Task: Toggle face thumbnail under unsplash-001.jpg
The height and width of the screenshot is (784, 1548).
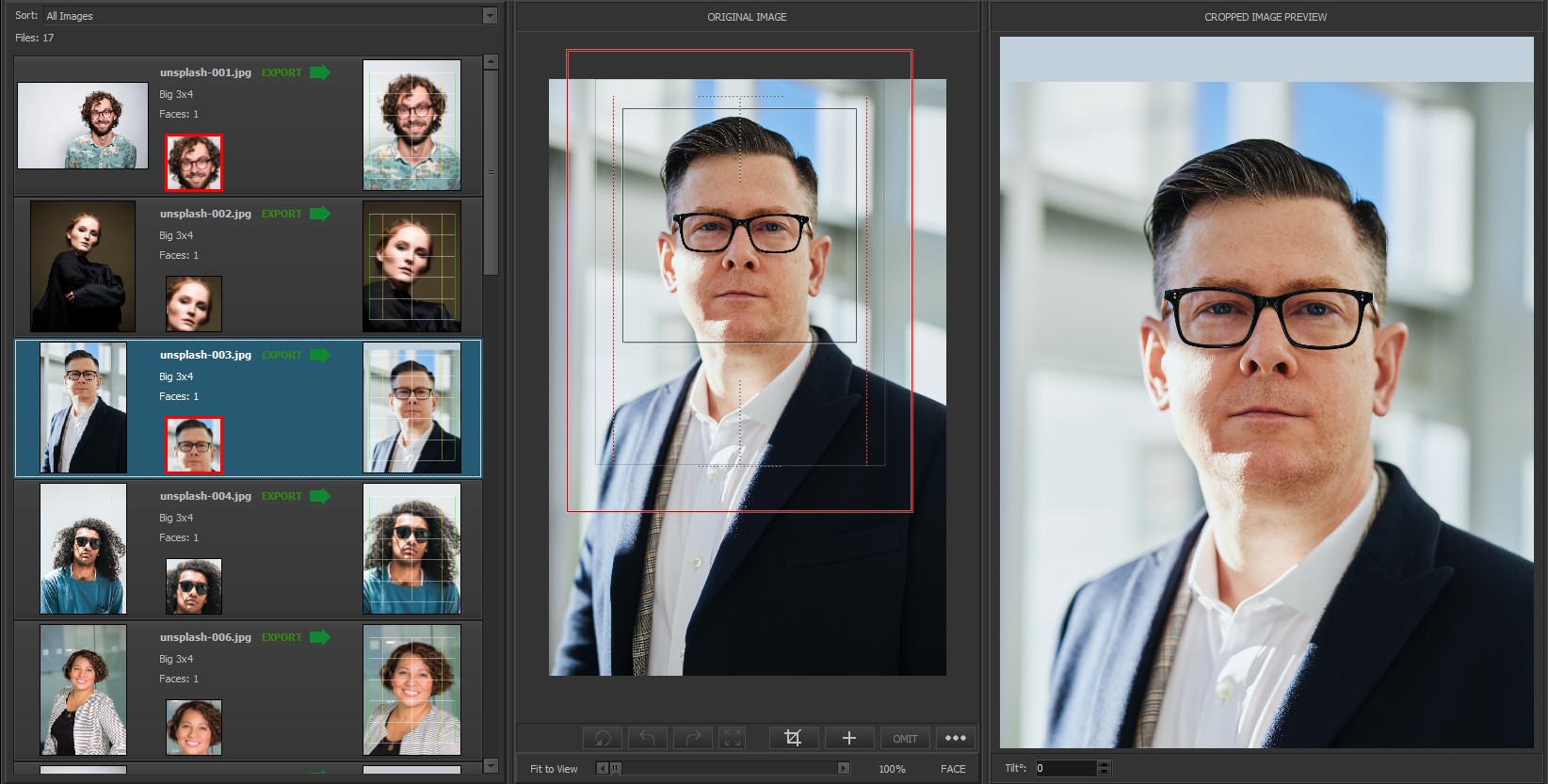Action: coord(194,163)
